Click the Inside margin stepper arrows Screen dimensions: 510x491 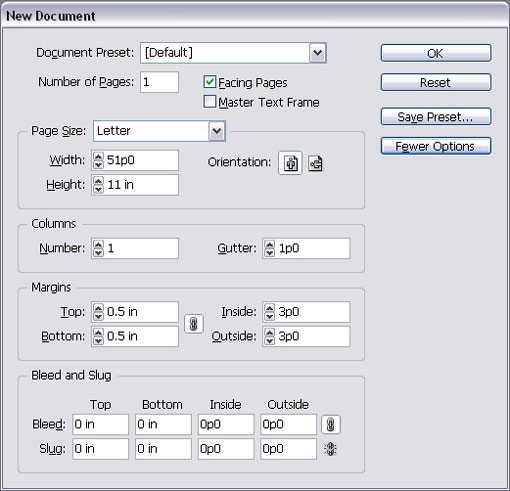269,312
